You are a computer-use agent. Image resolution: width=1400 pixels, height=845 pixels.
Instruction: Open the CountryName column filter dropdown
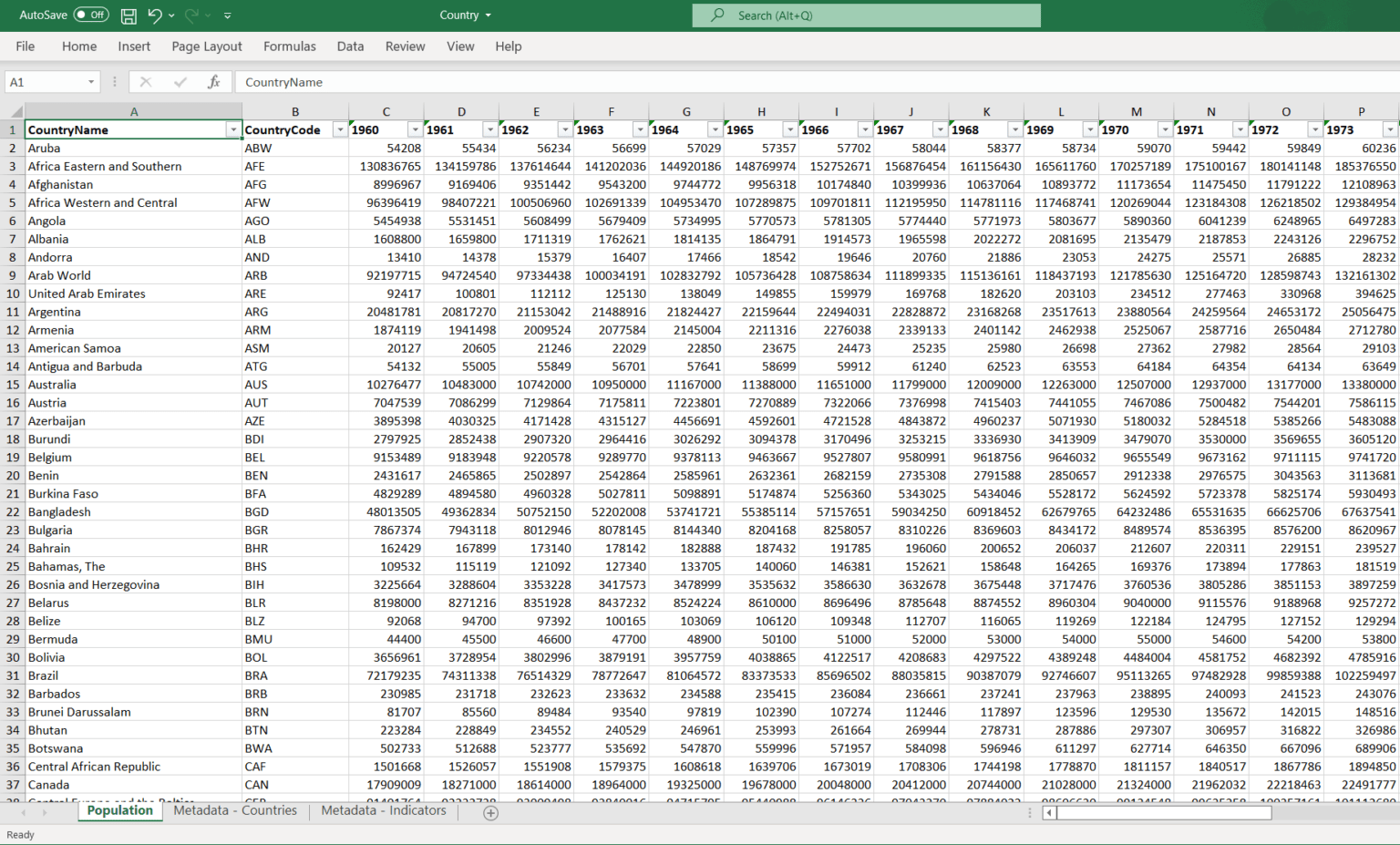click(x=234, y=129)
